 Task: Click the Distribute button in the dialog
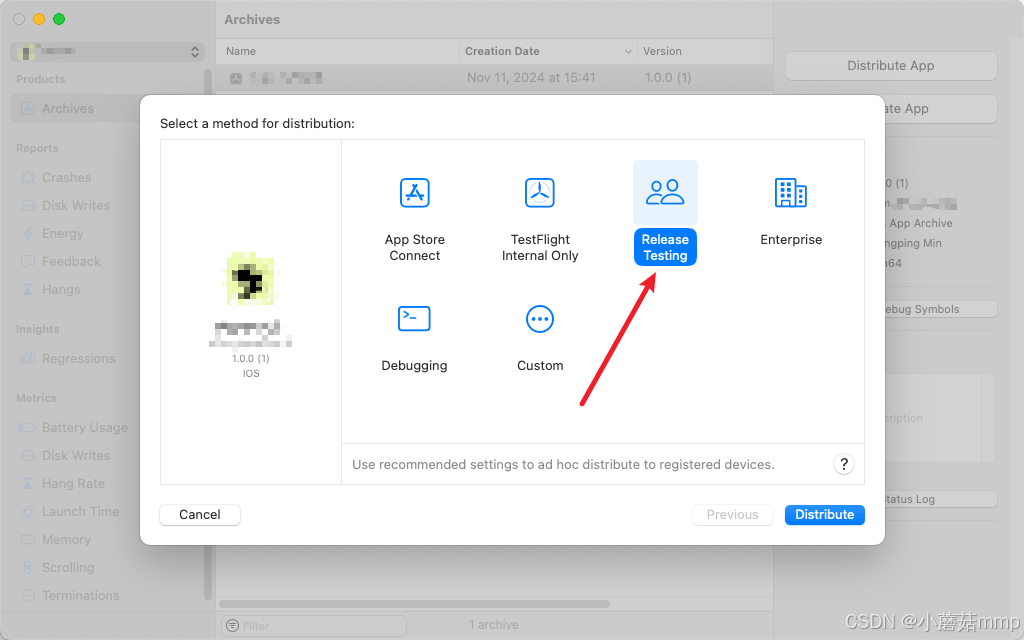pos(825,515)
